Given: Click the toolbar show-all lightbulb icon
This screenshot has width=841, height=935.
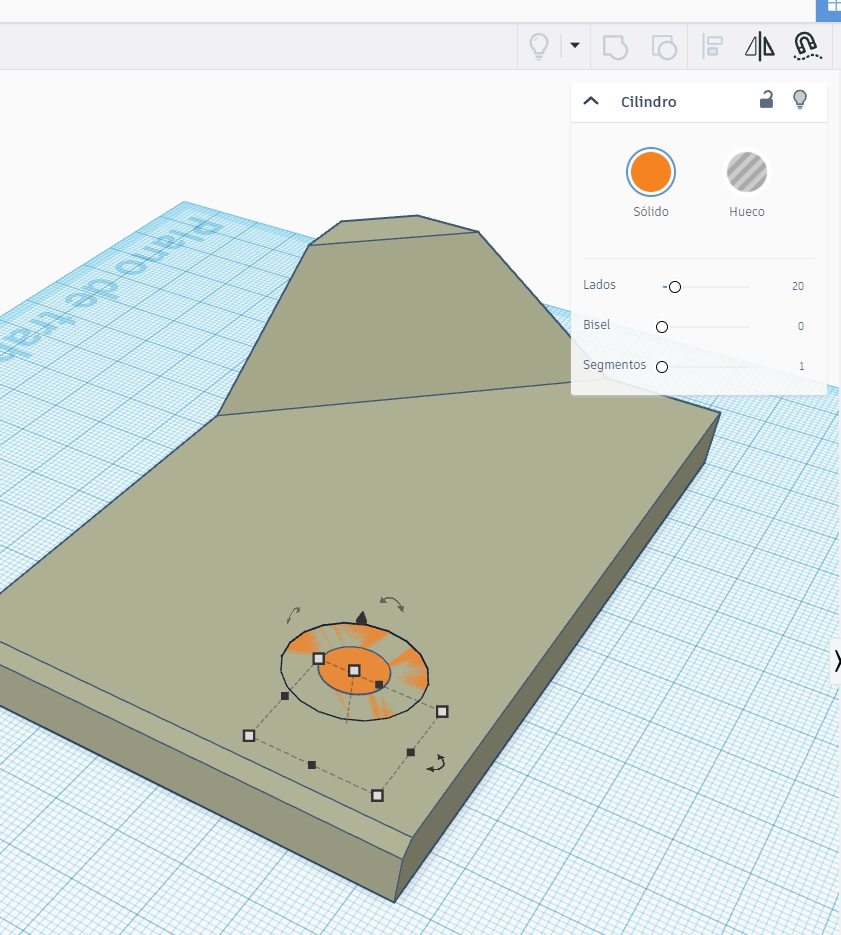Looking at the screenshot, I should coord(539,45).
